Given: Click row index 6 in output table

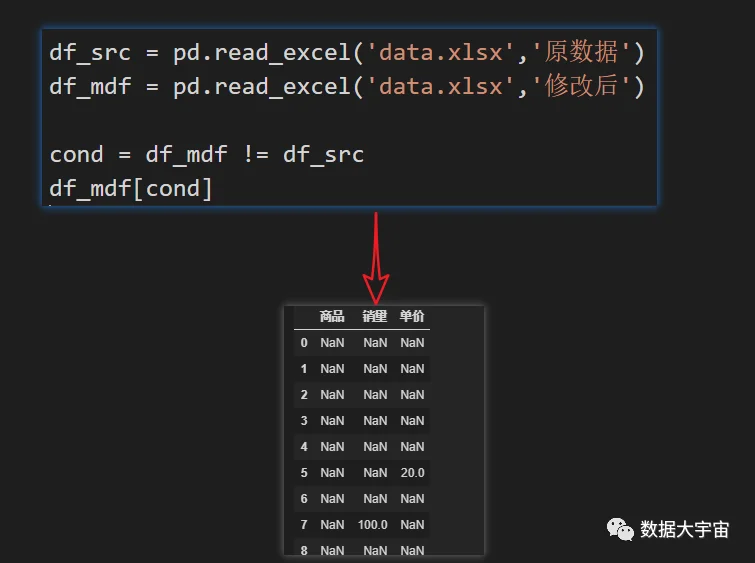Looking at the screenshot, I should tap(304, 499).
